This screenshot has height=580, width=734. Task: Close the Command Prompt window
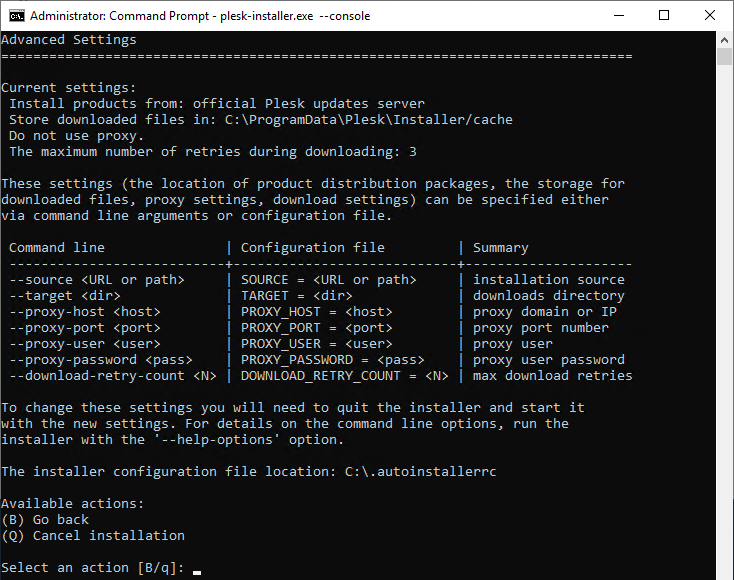710,16
